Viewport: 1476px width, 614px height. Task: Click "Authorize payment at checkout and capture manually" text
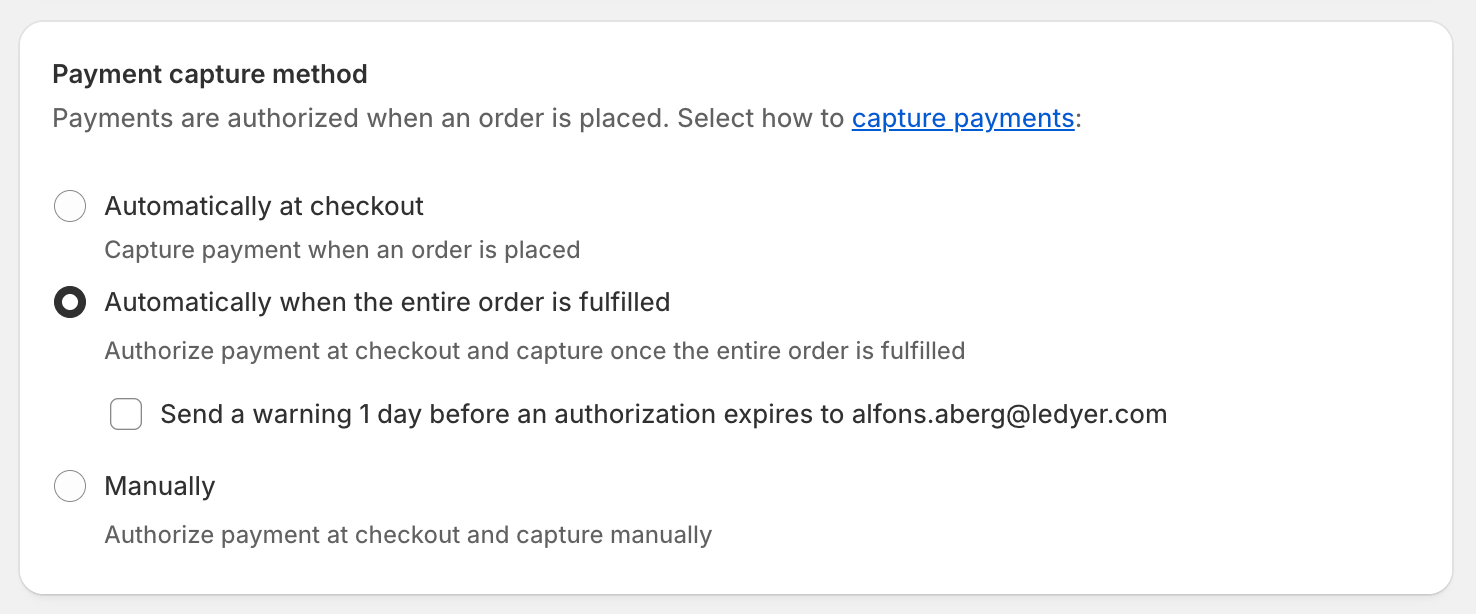[408, 535]
